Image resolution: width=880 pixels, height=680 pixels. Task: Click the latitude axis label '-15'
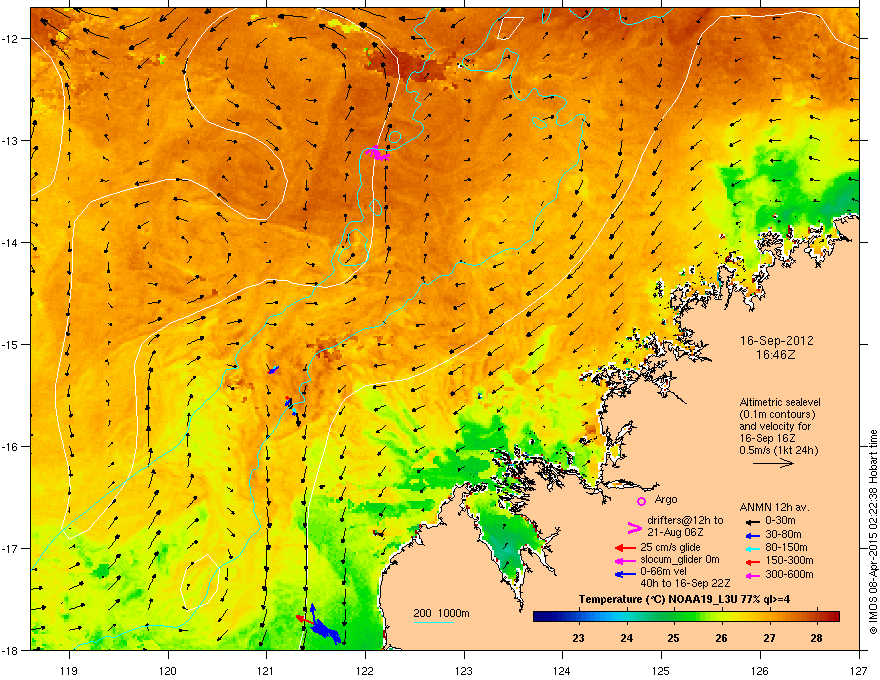(x=10, y=344)
